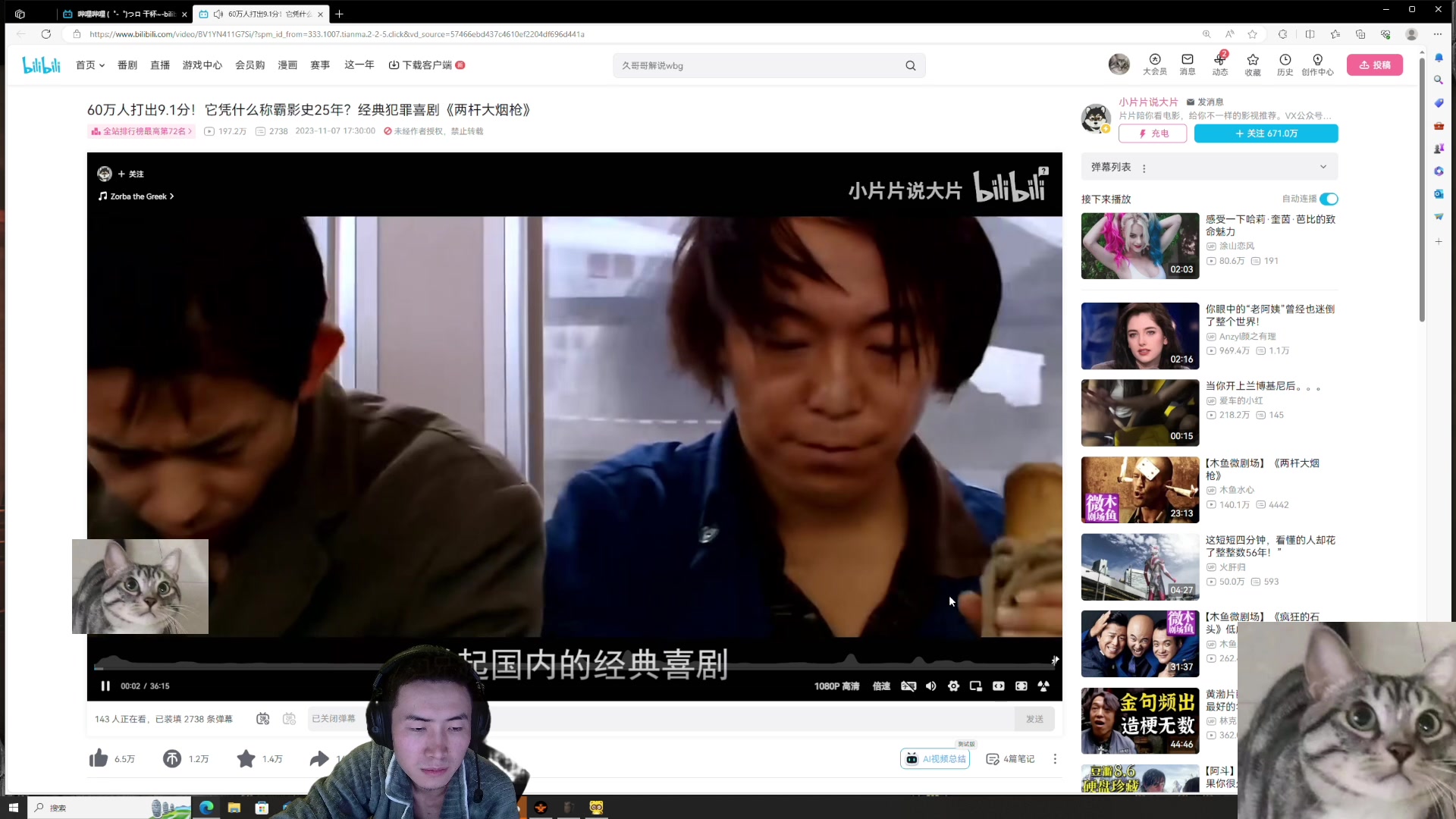Screen dimensions: 1456x819
Task: Go to 番剧 nav item
Action: click(x=127, y=65)
